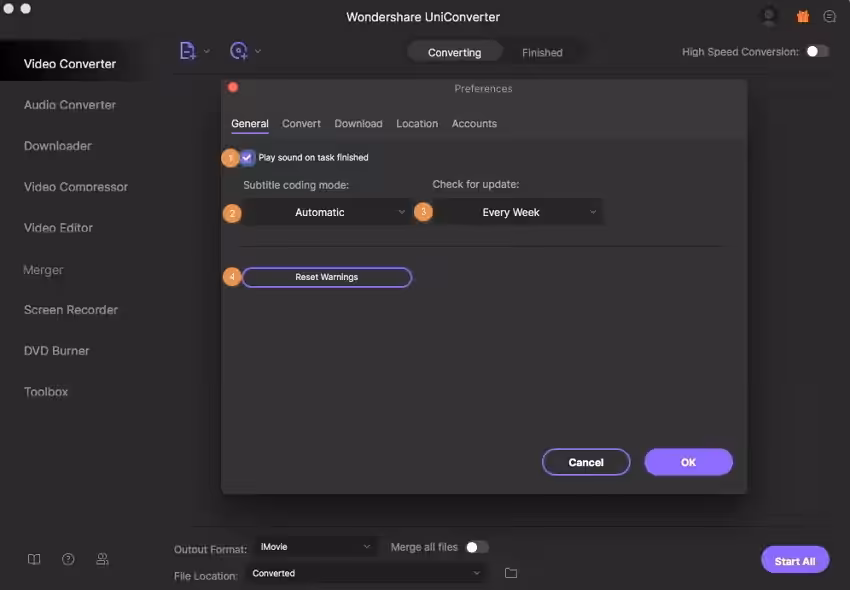Viewport: 850px width, 590px height.
Task: Open the File Location Converted dropdown
Action: click(366, 573)
